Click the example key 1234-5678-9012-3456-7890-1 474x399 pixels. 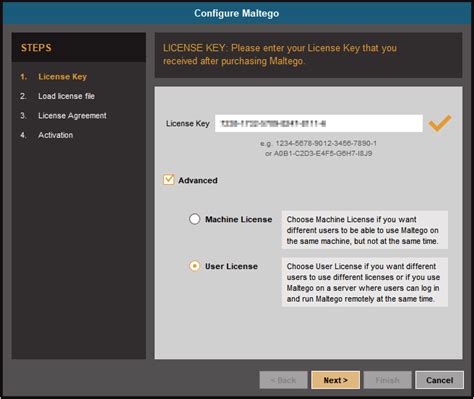tap(326, 143)
